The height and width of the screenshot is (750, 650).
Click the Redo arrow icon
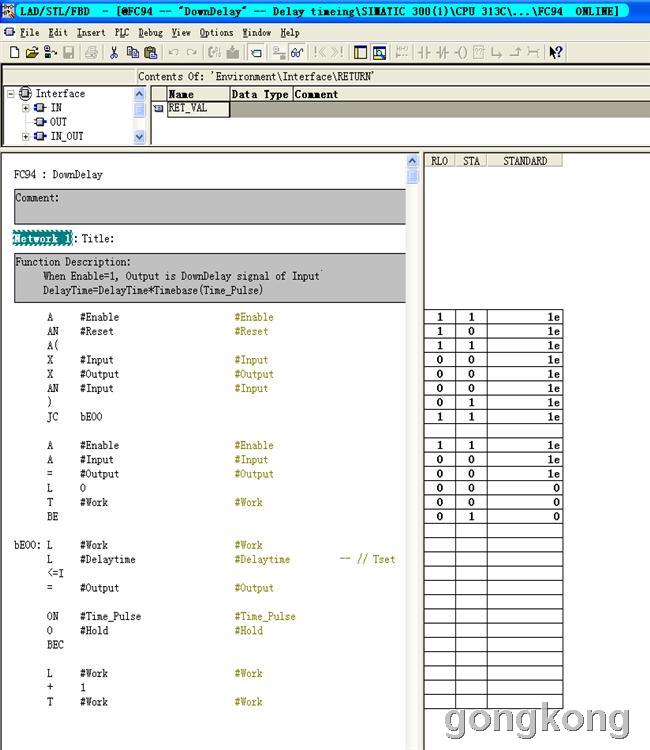pos(191,52)
